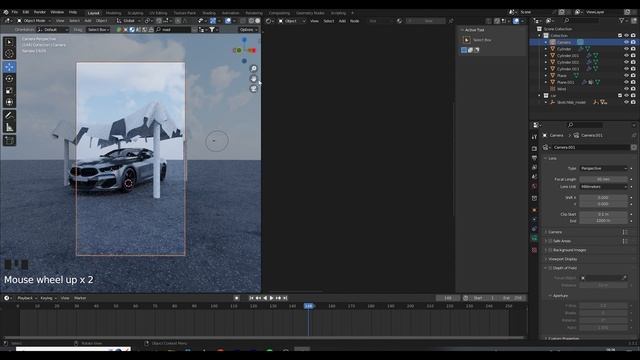This screenshot has width=640, height=360.
Task: Play the animation in reverse
Action: [265, 298]
